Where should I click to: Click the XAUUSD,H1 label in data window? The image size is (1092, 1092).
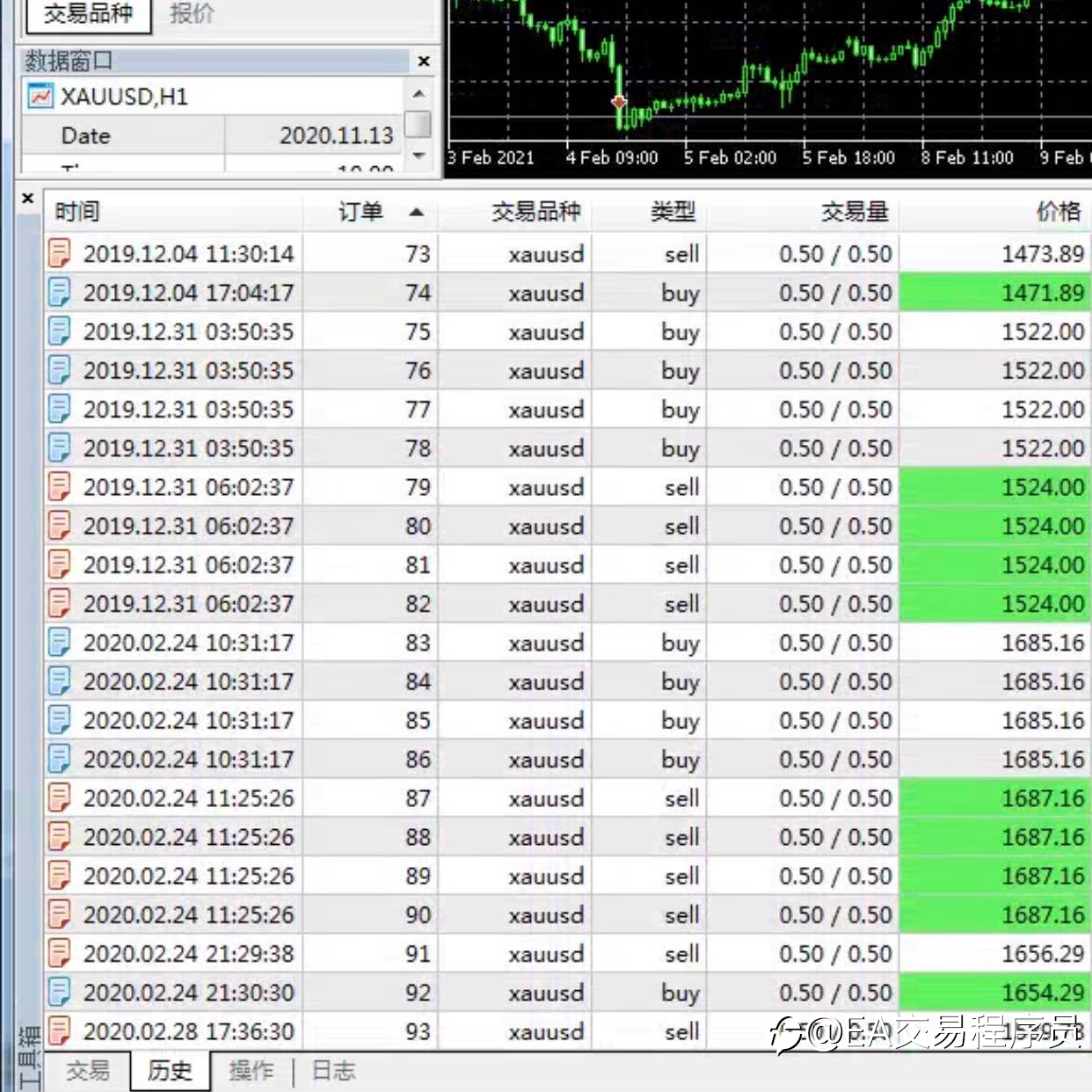coord(124,96)
